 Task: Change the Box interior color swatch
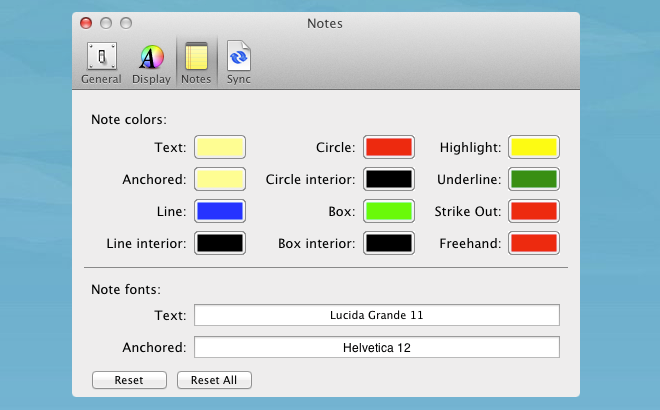point(389,243)
